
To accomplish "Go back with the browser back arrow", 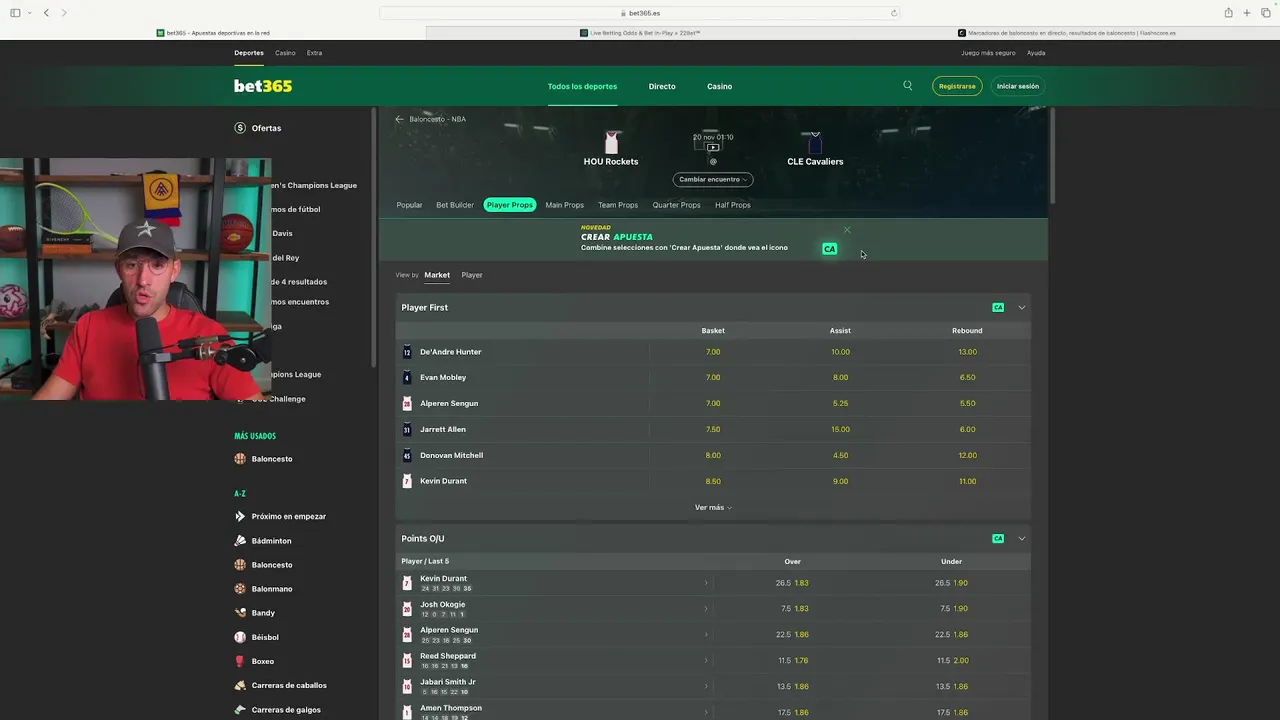I will click(46, 13).
